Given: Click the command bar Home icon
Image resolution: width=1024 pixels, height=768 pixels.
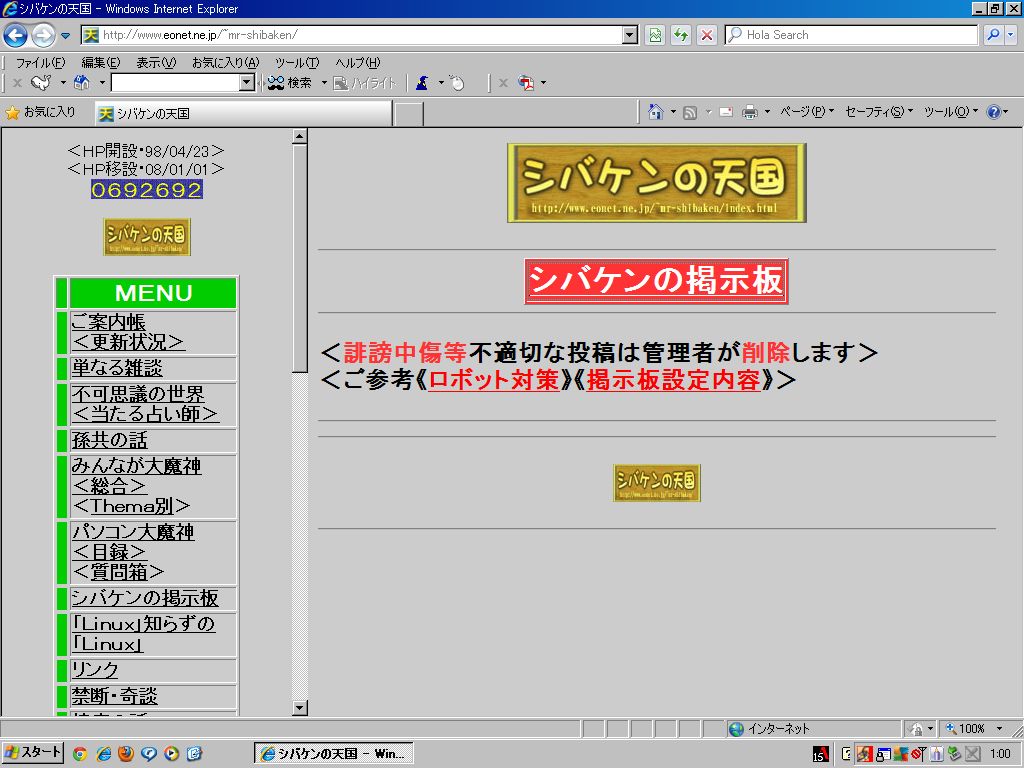Looking at the screenshot, I should (x=656, y=112).
